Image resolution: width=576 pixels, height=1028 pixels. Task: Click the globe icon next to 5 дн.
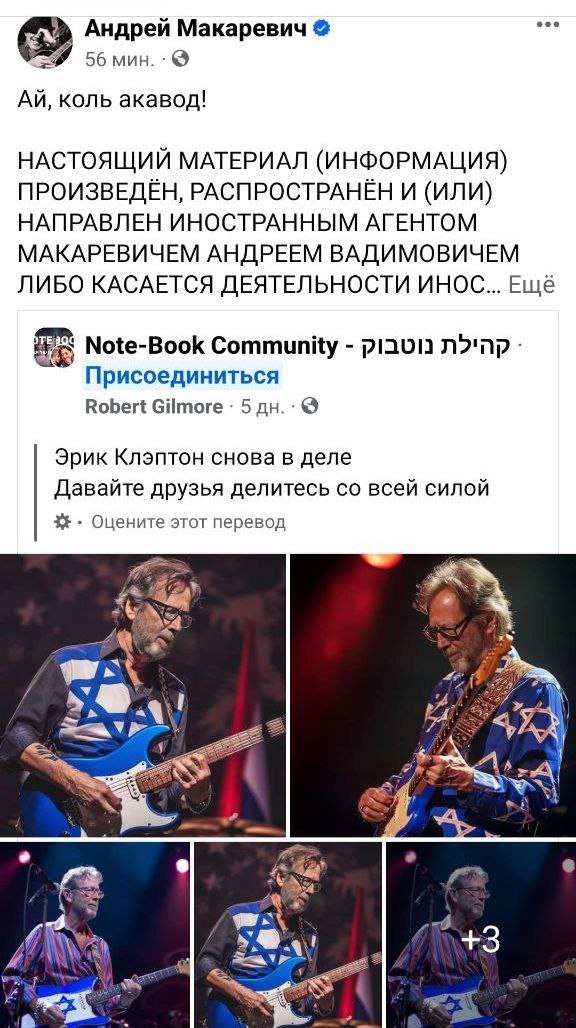(309, 406)
